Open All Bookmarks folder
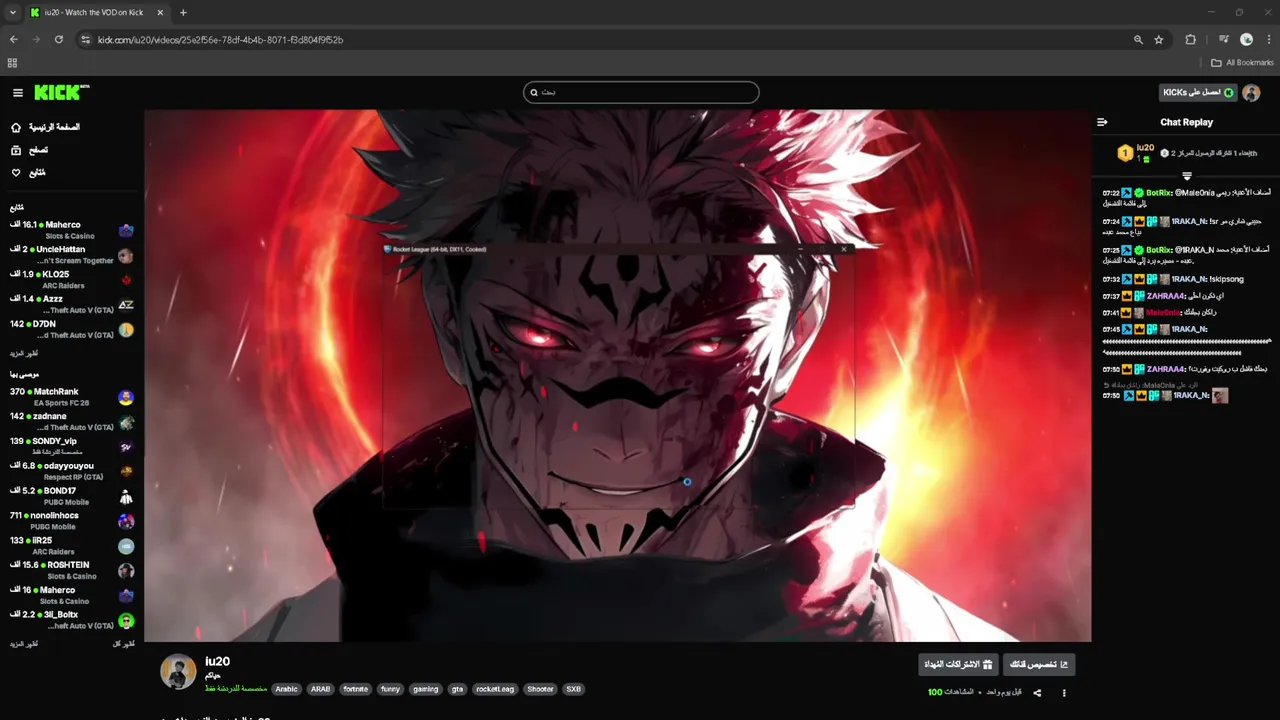The height and width of the screenshot is (720, 1280). tap(1243, 62)
